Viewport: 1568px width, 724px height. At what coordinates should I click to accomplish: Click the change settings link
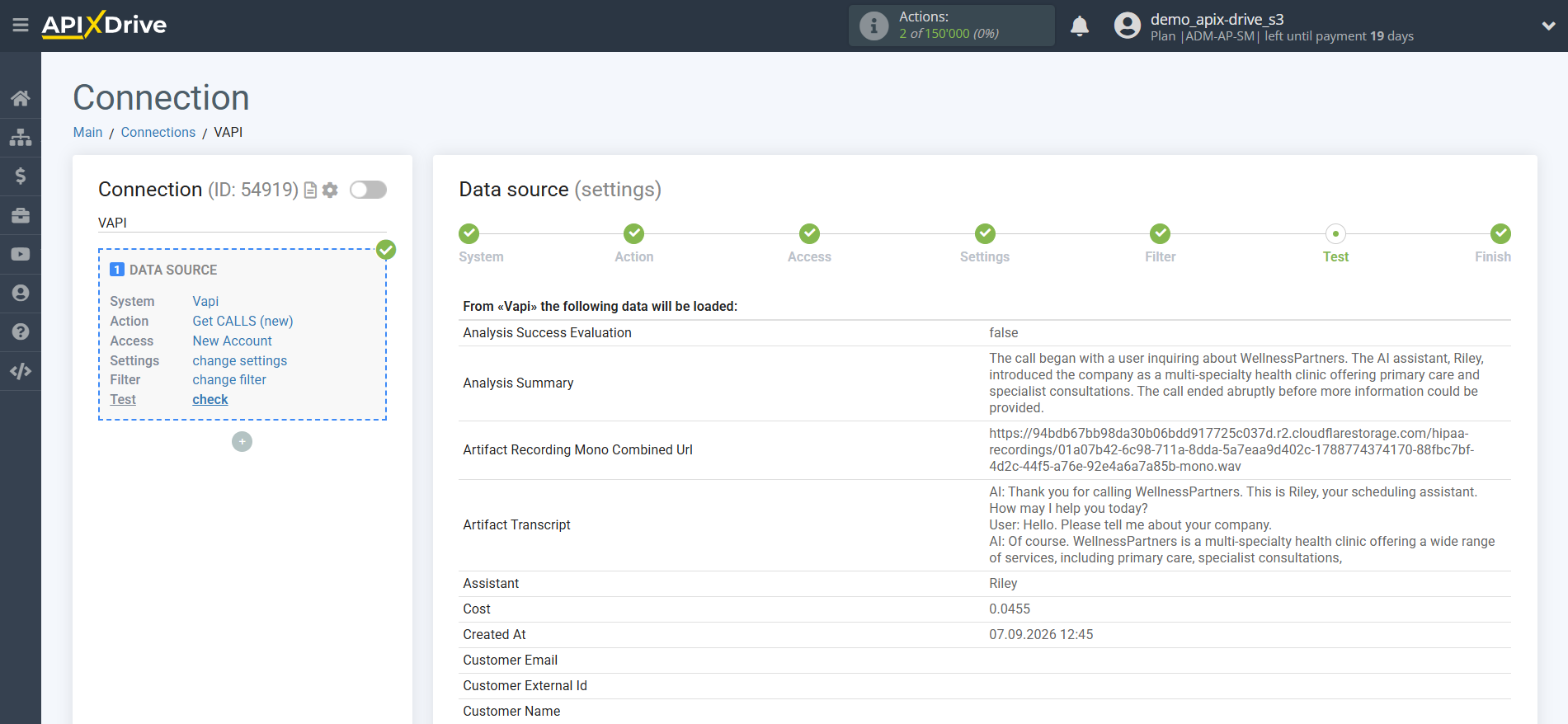(x=239, y=360)
